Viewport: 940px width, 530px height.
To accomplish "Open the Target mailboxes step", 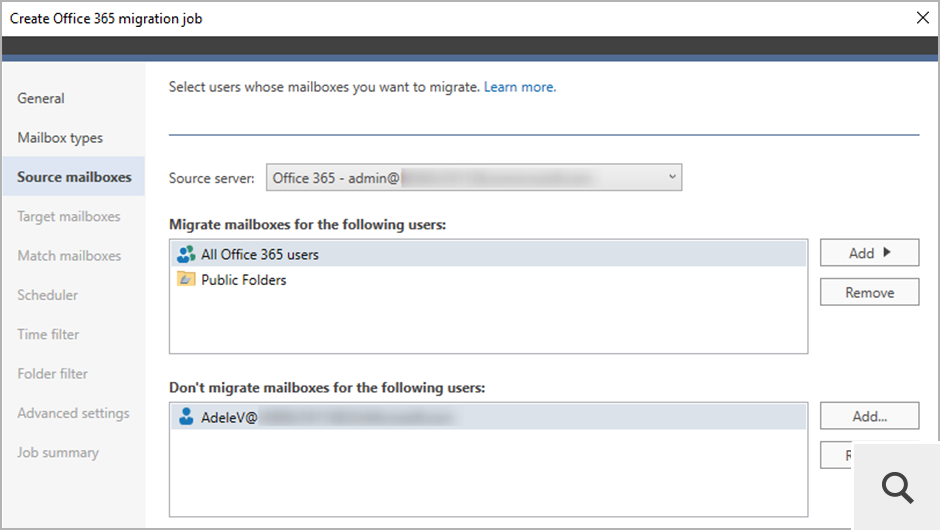I will point(69,216).
